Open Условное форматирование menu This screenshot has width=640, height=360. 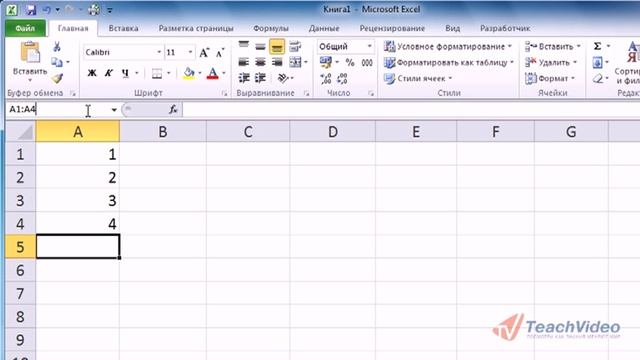click(448, 47)
